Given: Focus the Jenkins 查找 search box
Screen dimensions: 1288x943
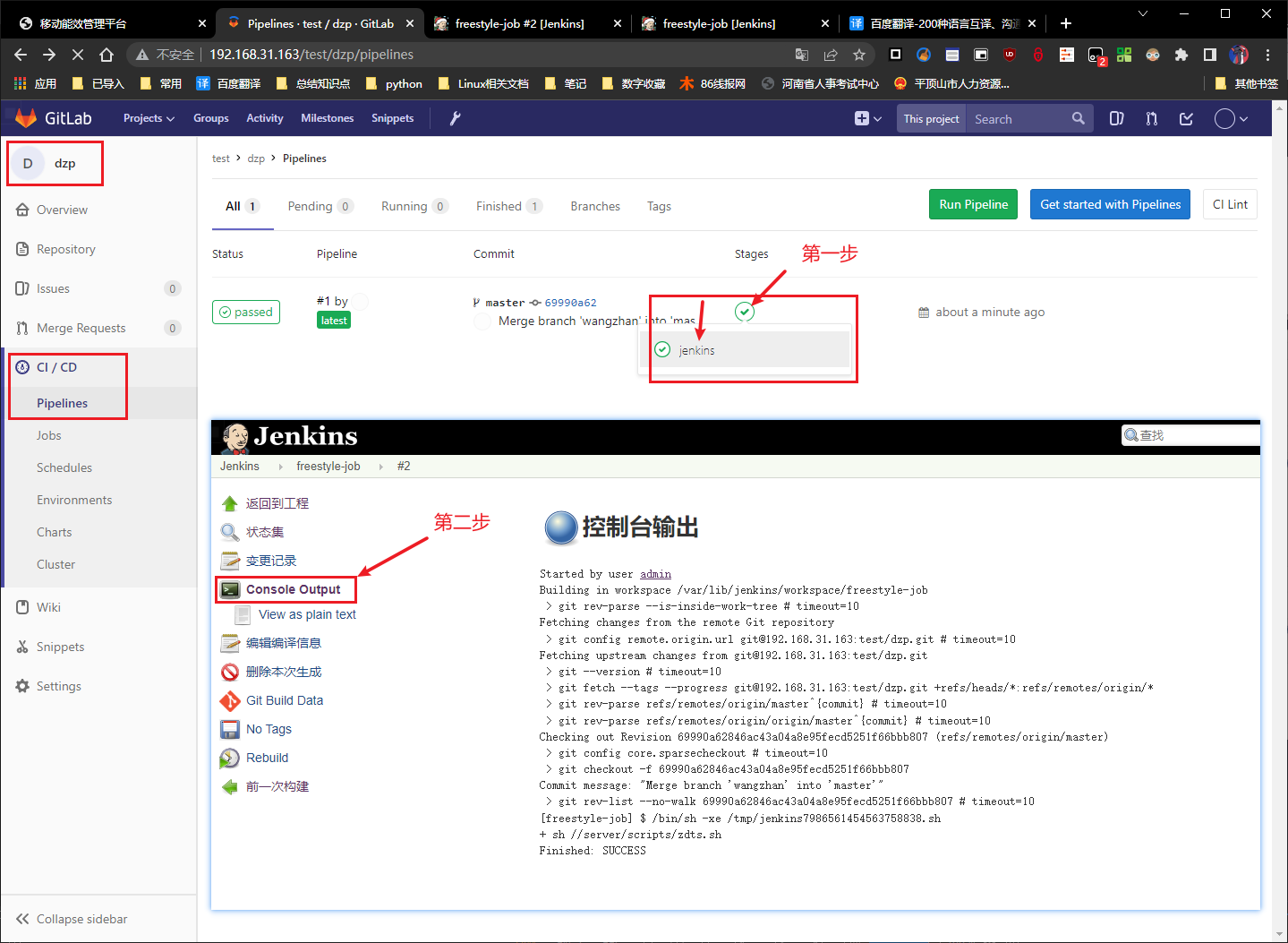Looking at the screenshot, I should click(x=1191, y=435).
